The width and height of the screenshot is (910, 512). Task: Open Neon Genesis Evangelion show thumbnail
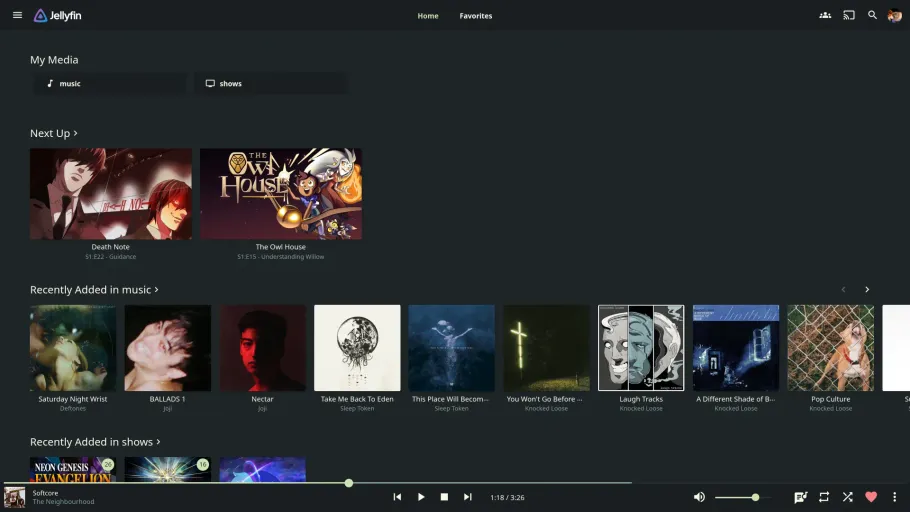point(73,470)
